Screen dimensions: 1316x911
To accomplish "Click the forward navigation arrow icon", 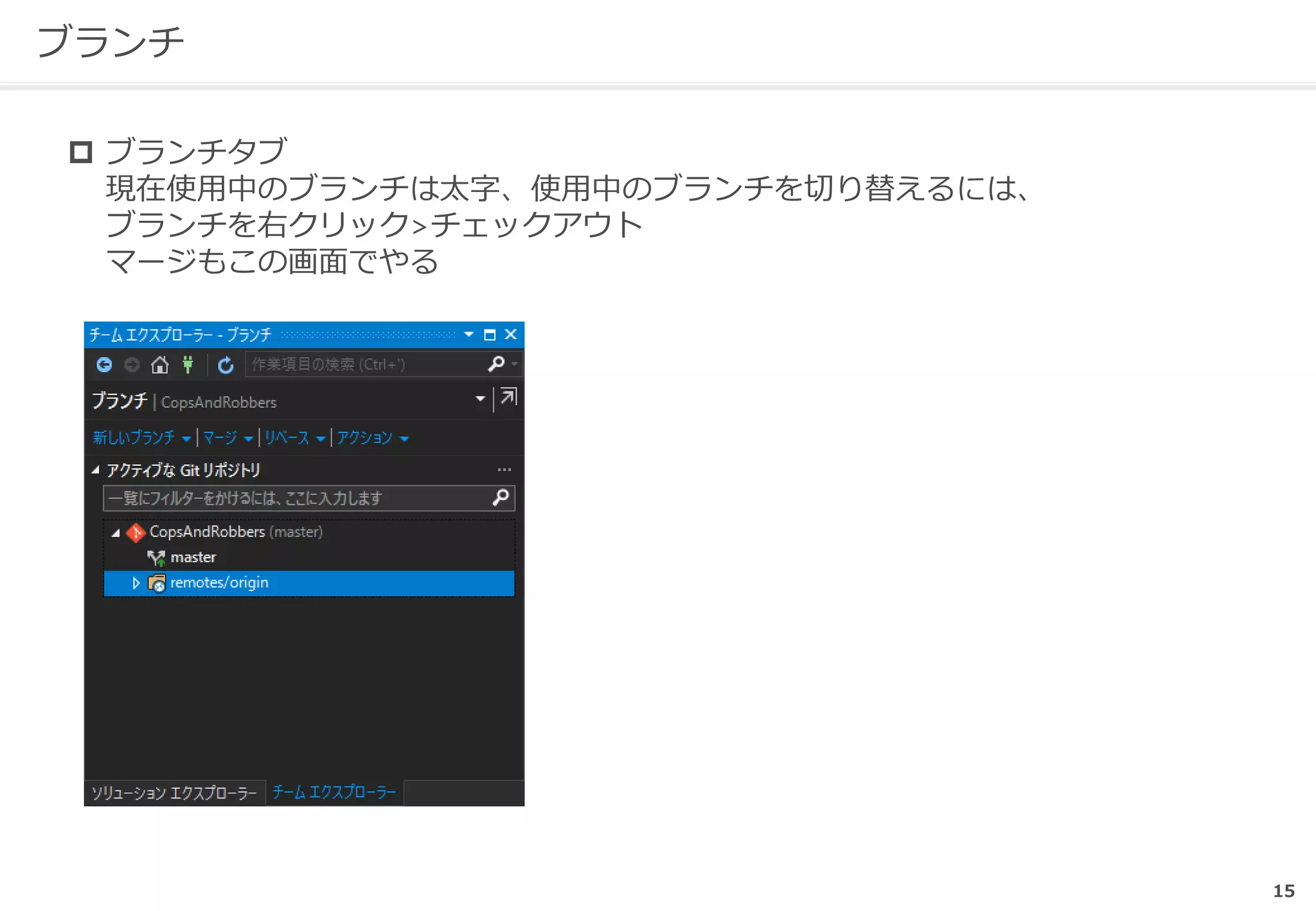I will [x=132, y=365].
